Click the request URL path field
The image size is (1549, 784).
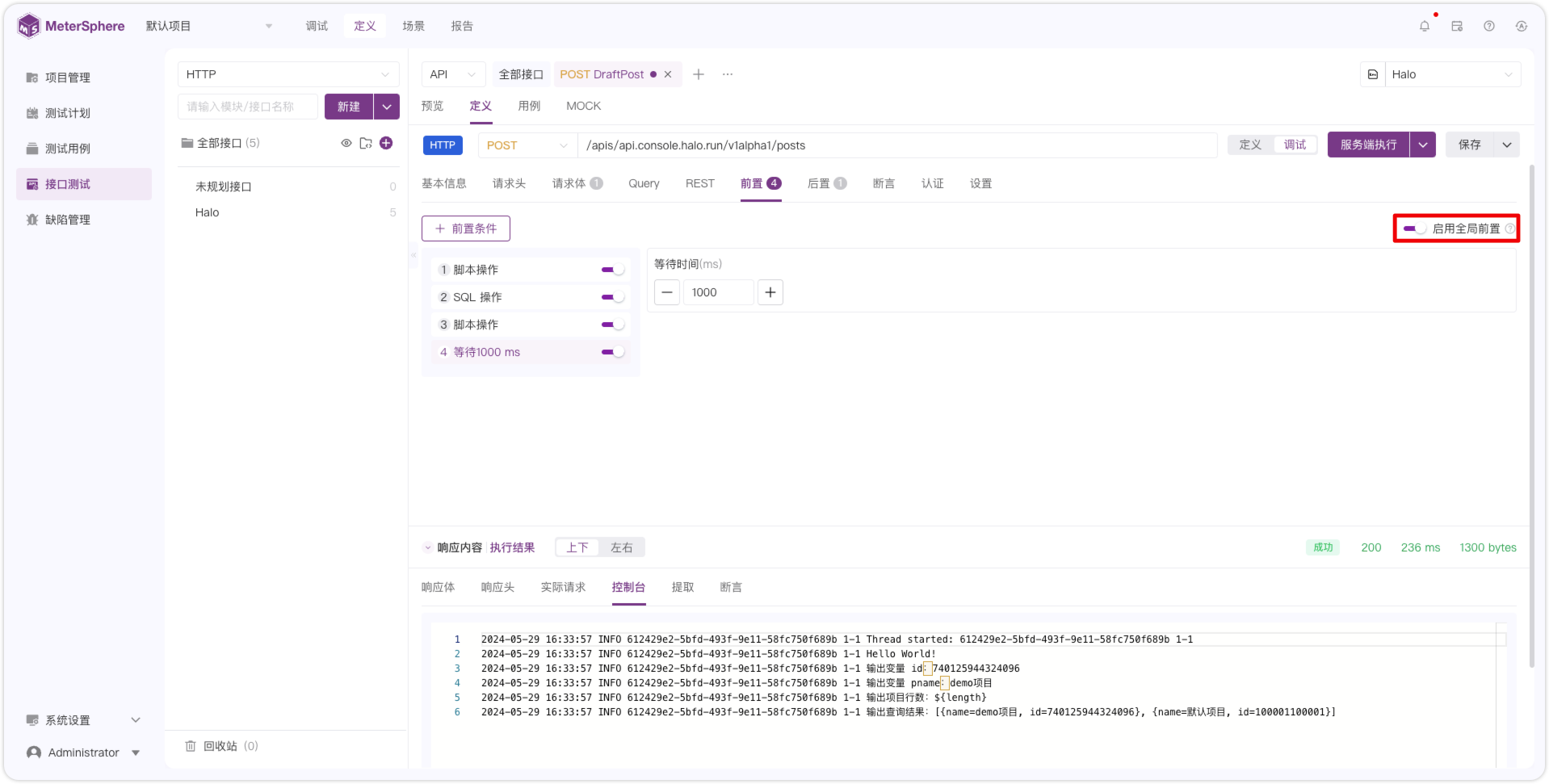[x=897, y=145]
